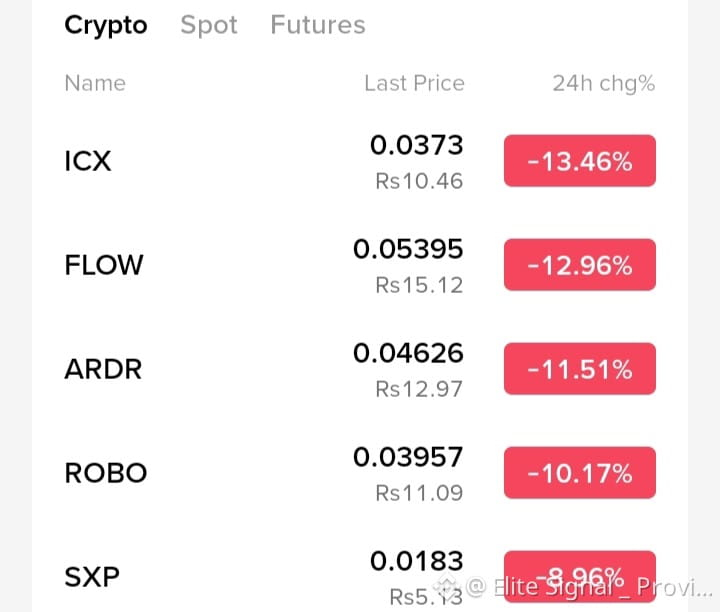Image resolution: width=720 pixels, height=612 pixels.
Task: Switch to the Spot tab
Action: 209,25
